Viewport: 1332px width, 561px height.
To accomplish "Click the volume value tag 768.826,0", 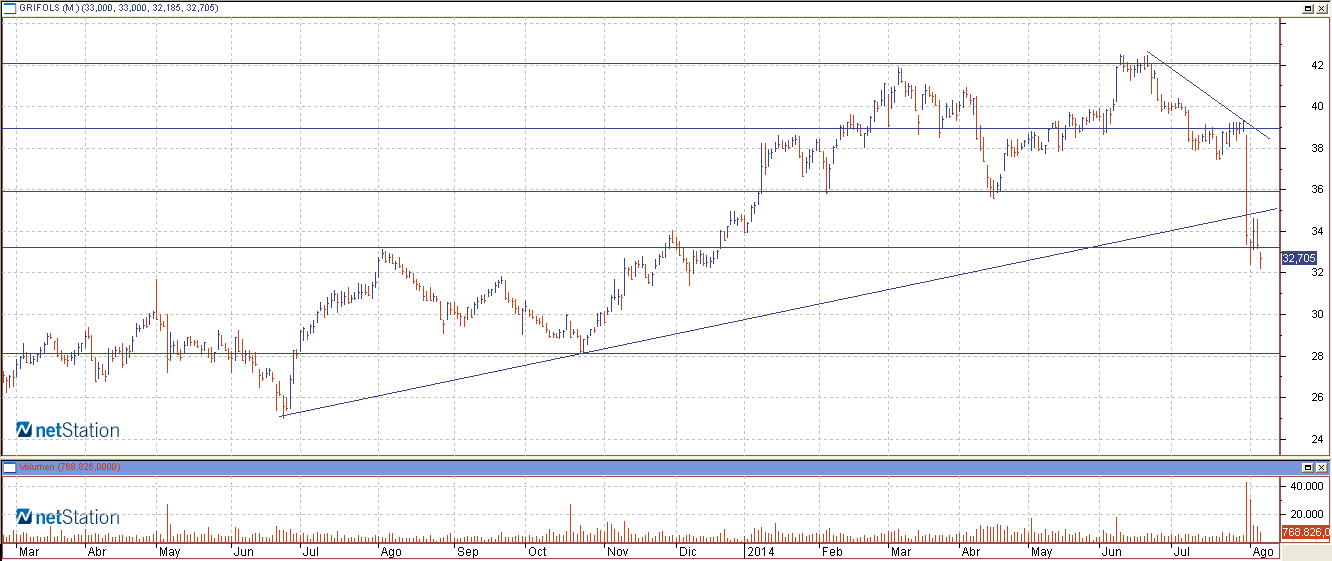I will [x=1305, y=532].
